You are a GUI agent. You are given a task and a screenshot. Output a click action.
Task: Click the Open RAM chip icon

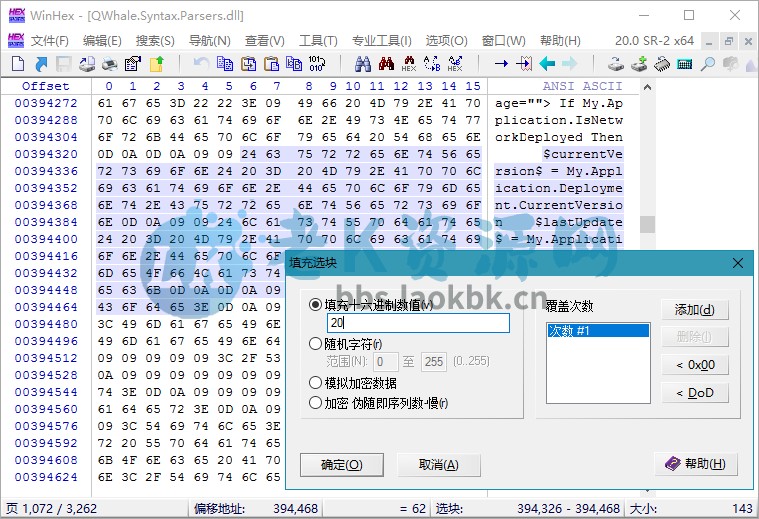pos(662,63)
